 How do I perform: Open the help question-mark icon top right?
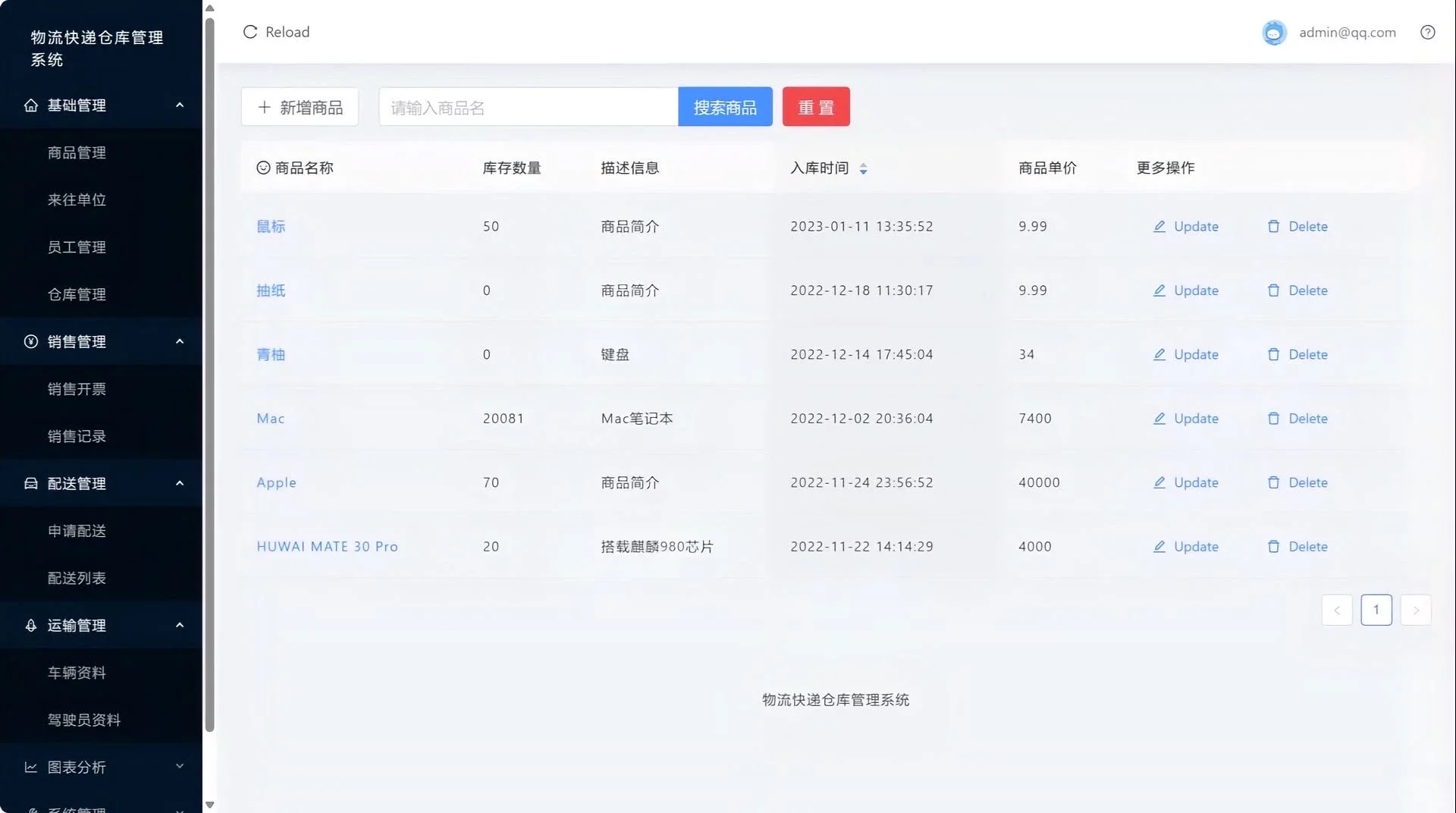[1429, 32]
